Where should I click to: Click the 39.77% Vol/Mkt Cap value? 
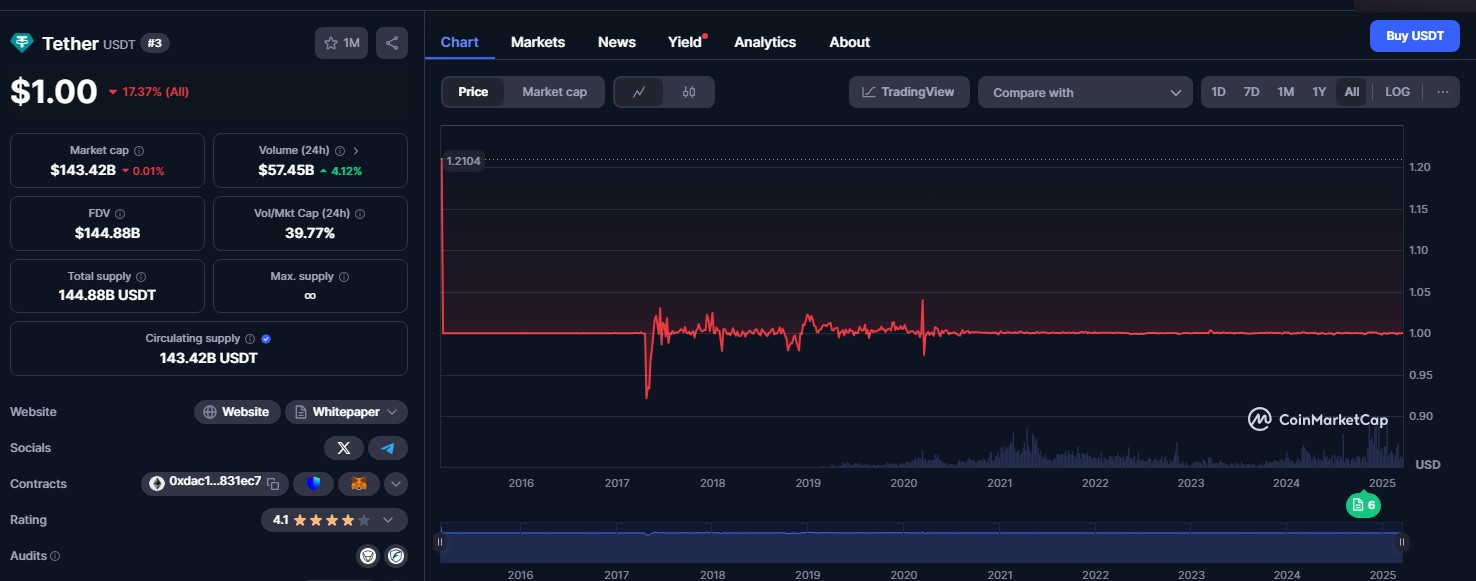pos(310,233)
